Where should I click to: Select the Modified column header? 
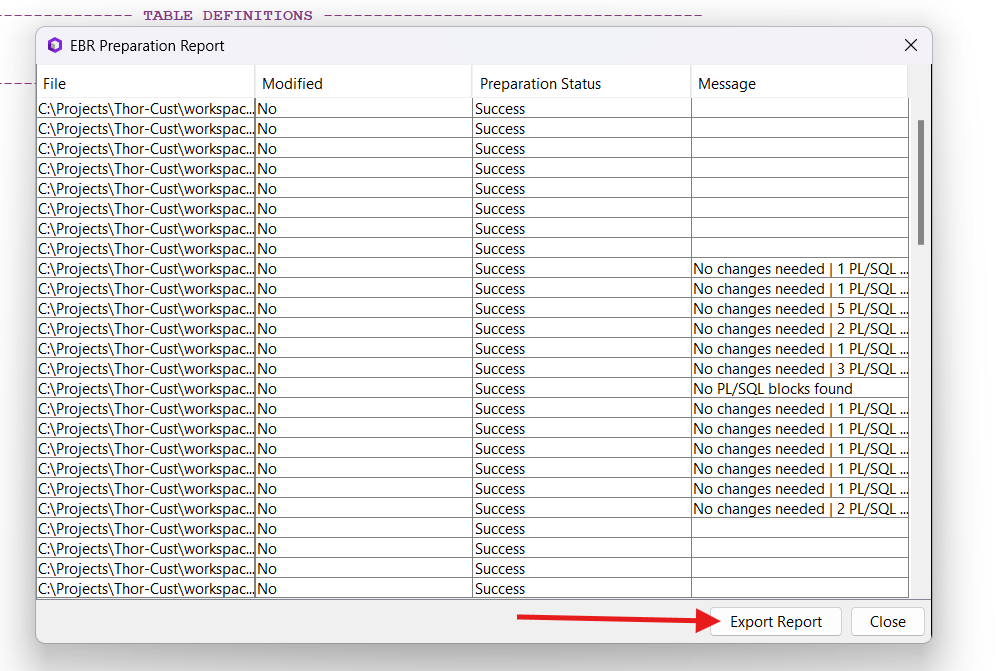pos(363,84)
